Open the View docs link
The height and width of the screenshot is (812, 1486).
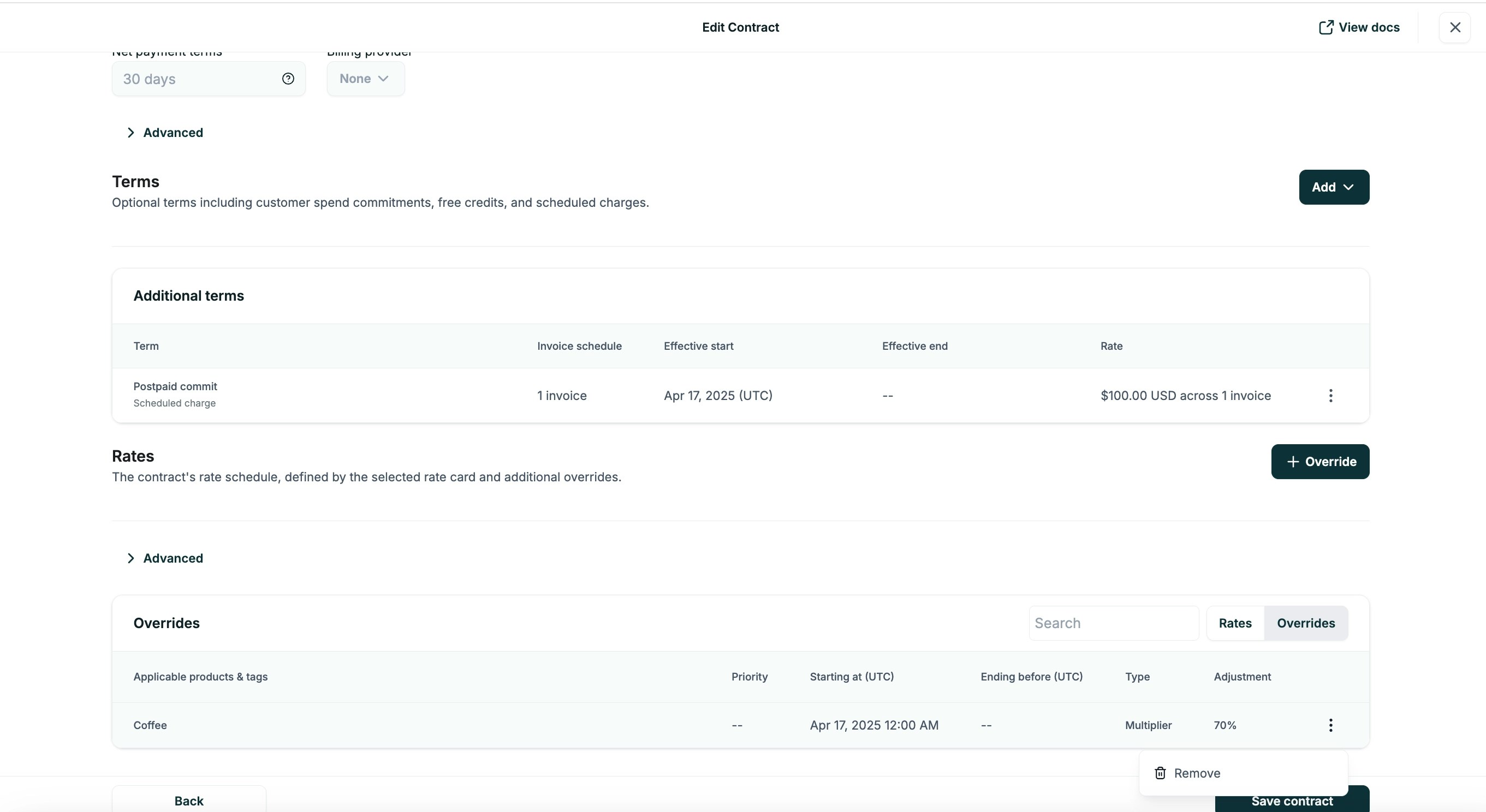point(1370,27)
